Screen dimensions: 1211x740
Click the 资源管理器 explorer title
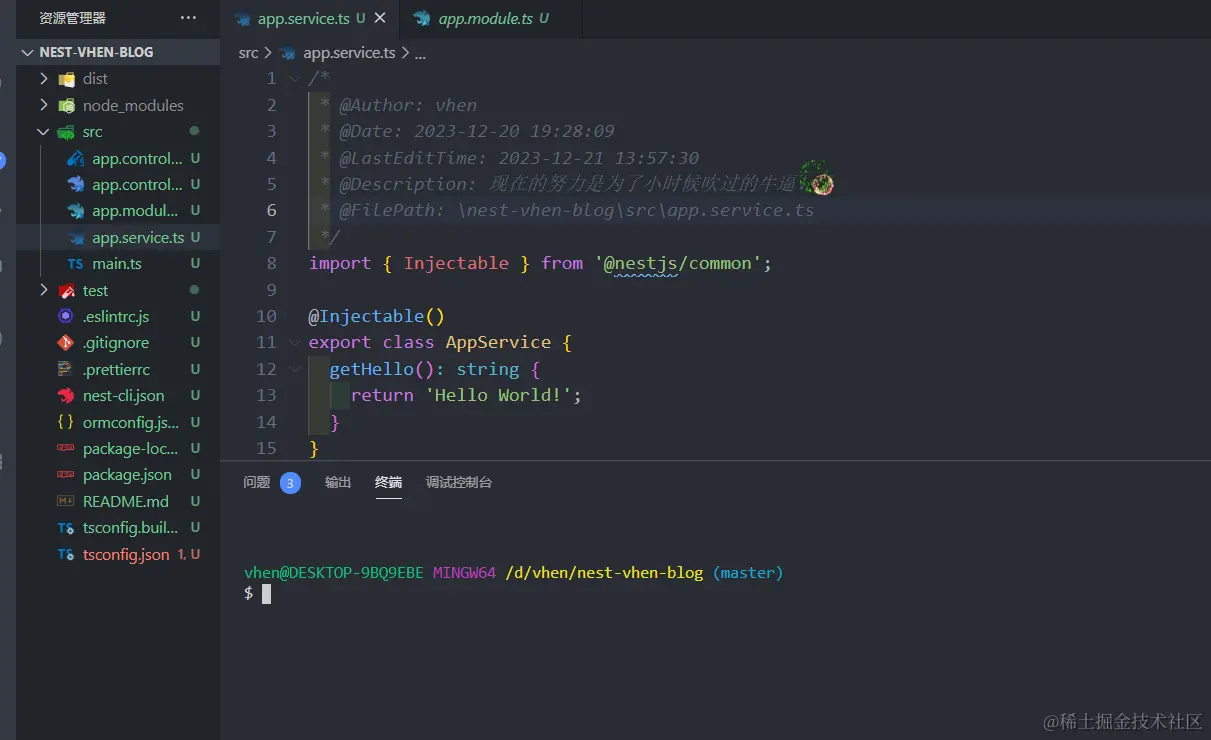pyautogui.click(x=73, y=18)
